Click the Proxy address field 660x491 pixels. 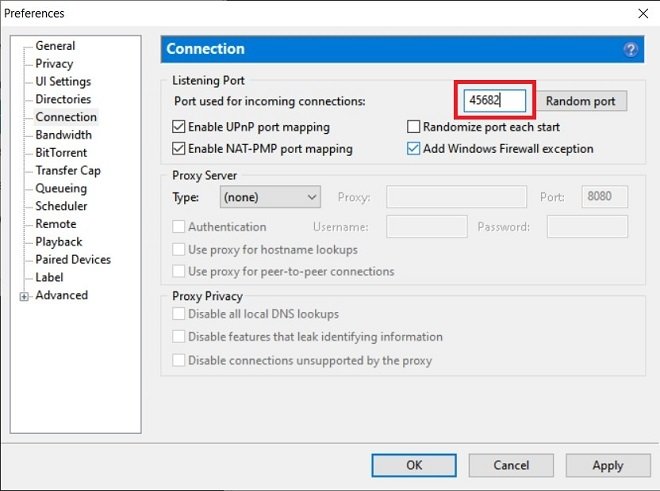pos(456,197)
